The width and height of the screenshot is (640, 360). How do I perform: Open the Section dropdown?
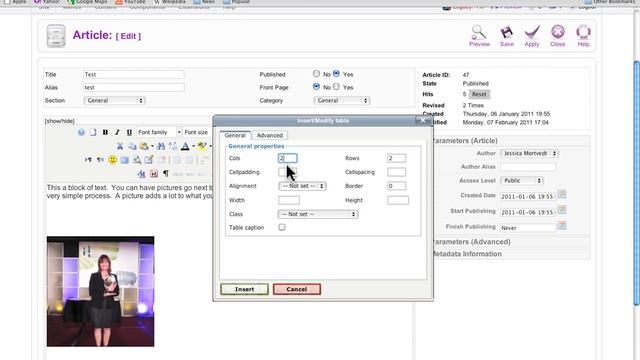coord(114,100)
